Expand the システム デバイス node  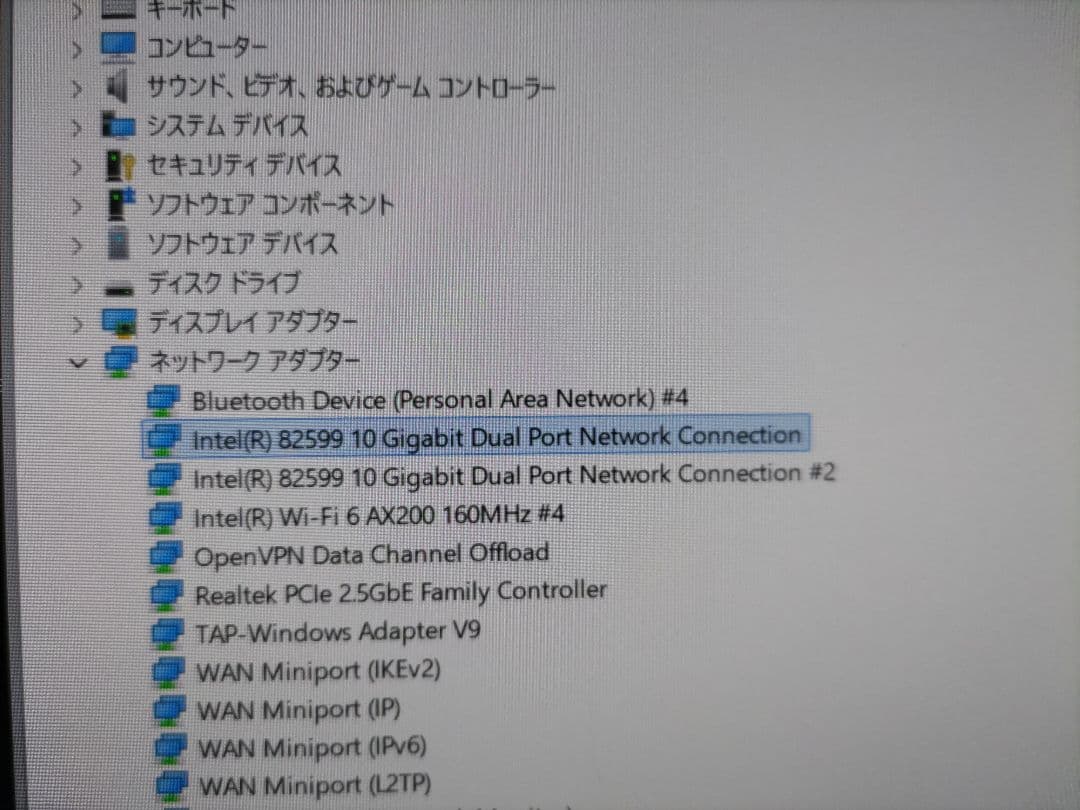point(77,128)
